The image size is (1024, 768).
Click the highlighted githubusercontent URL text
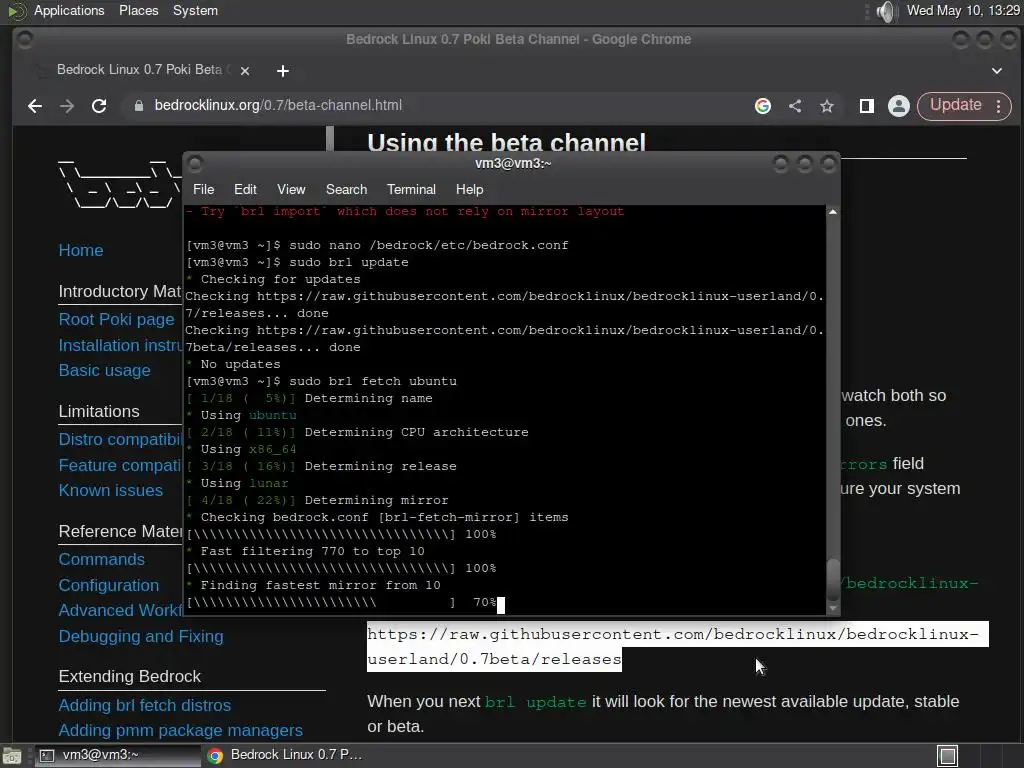point(678,647)
